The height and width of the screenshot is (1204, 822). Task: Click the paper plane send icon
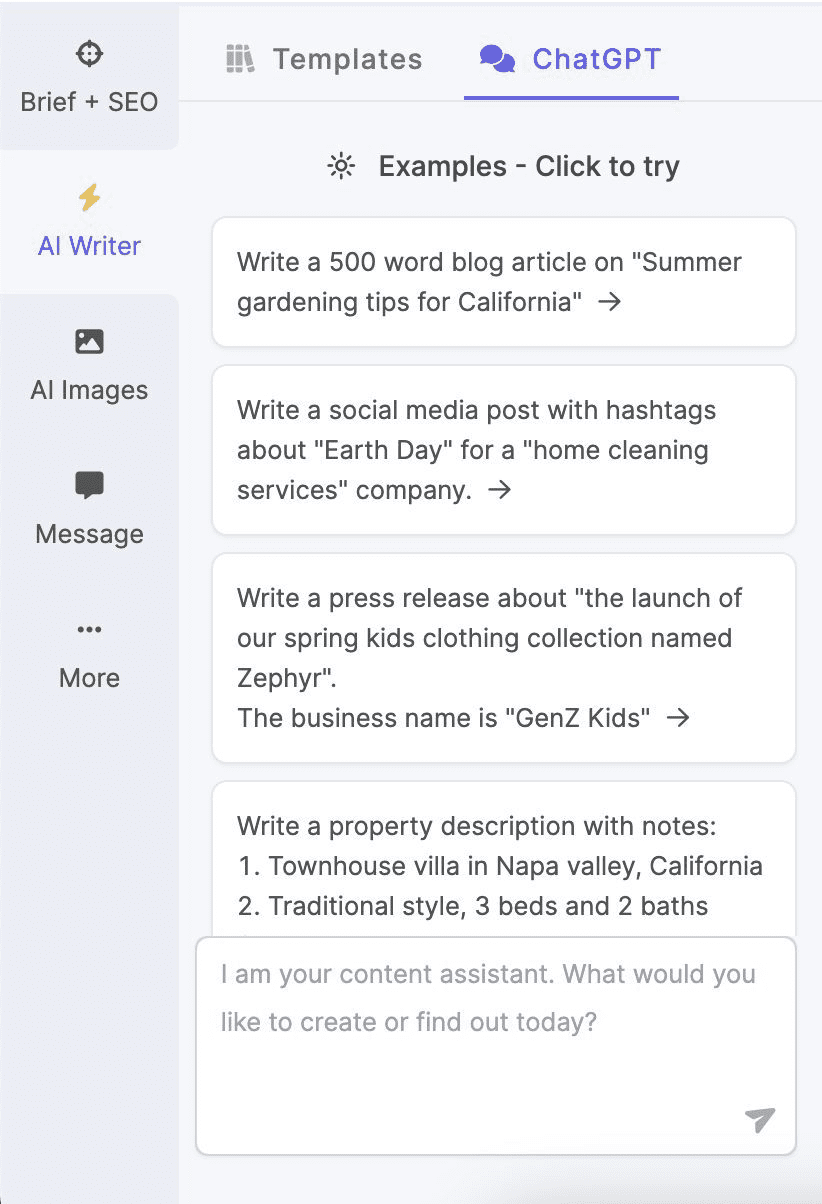pyautogui.click(x=760, y=1120)
